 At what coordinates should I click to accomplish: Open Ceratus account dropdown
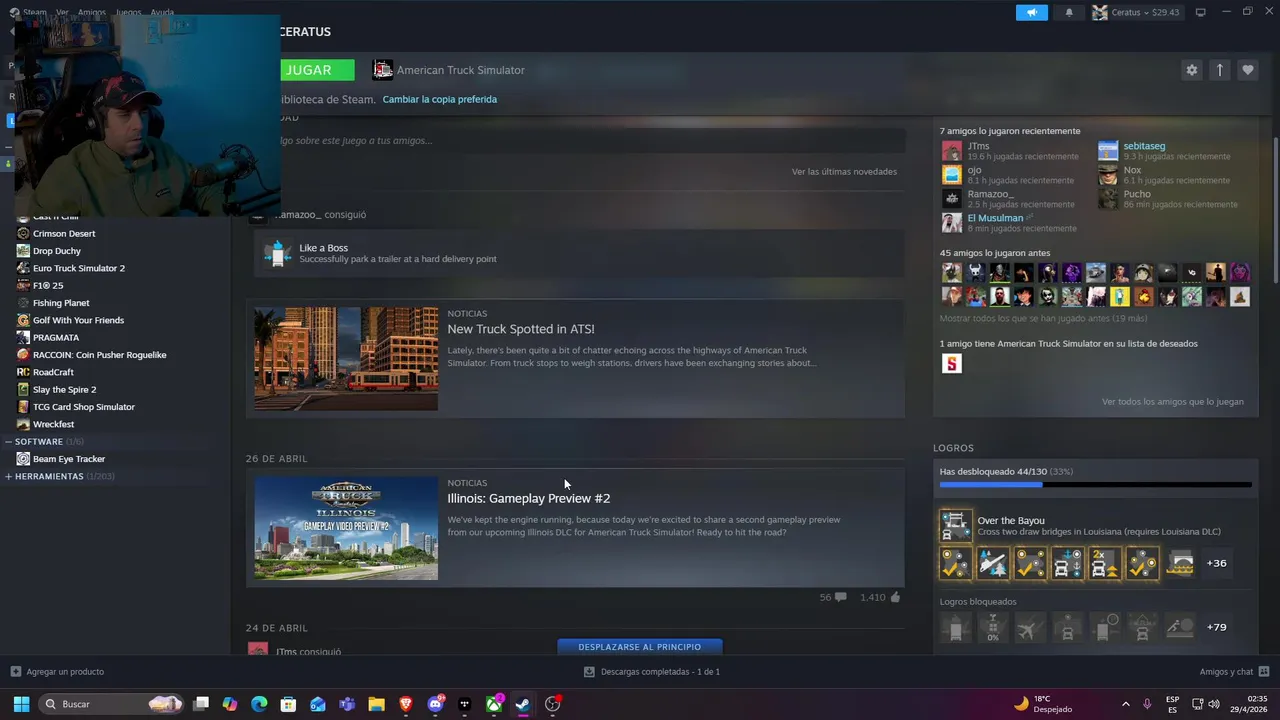(x=1136, y=12)
